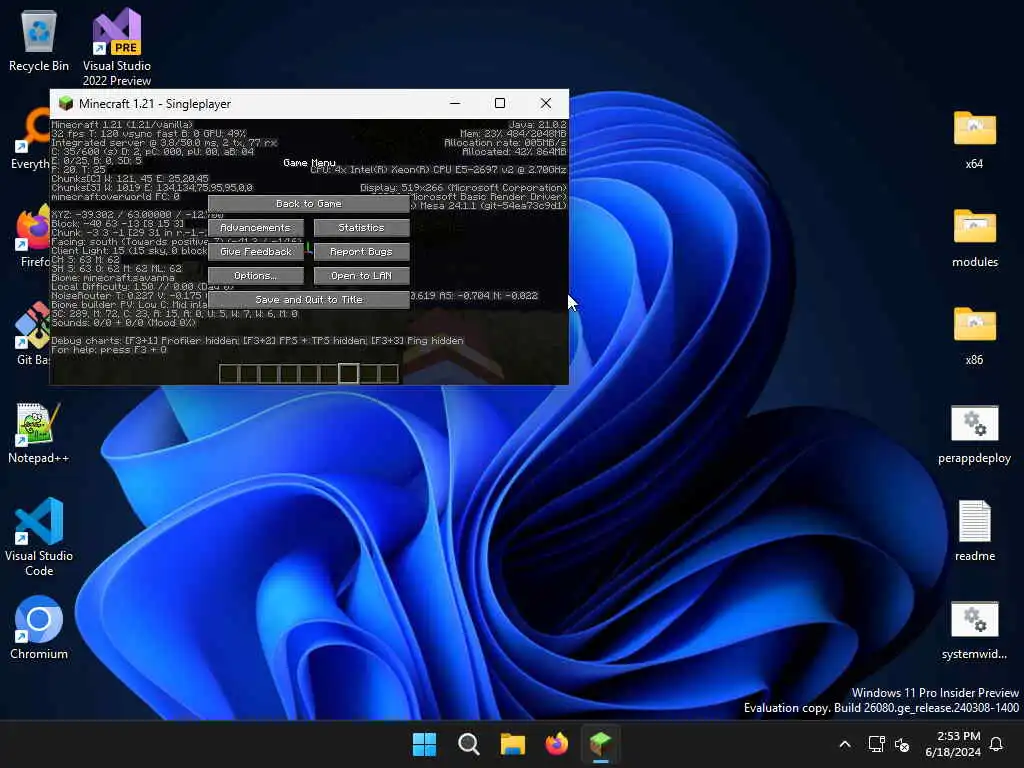
Task: Open the readme text file
Action: coord(974,531)
